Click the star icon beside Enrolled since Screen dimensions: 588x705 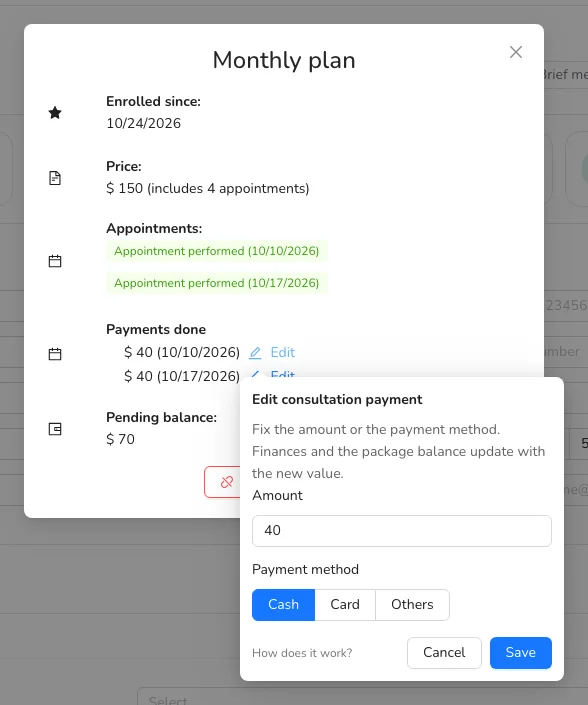55,112
